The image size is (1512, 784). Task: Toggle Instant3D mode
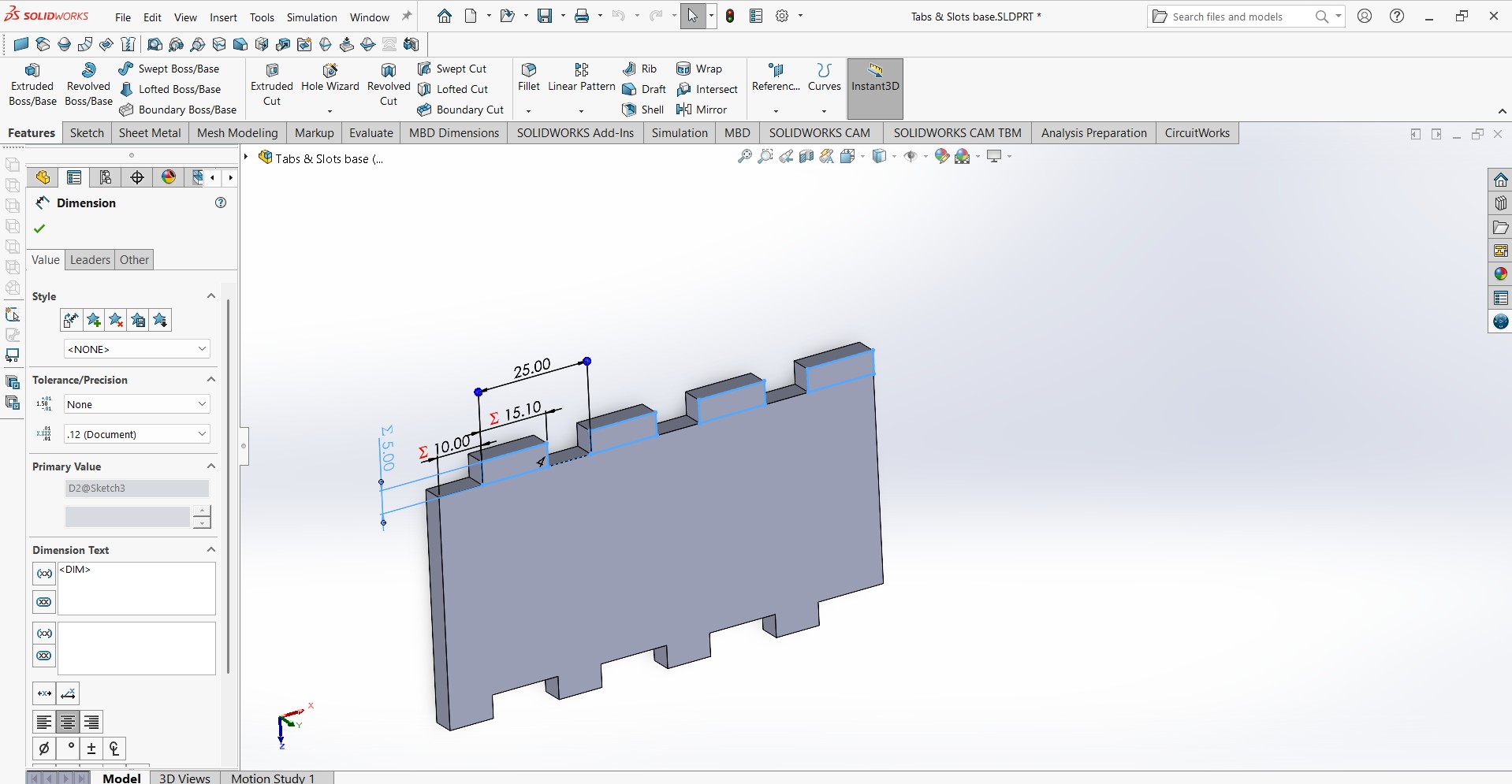tap(875, 88)
